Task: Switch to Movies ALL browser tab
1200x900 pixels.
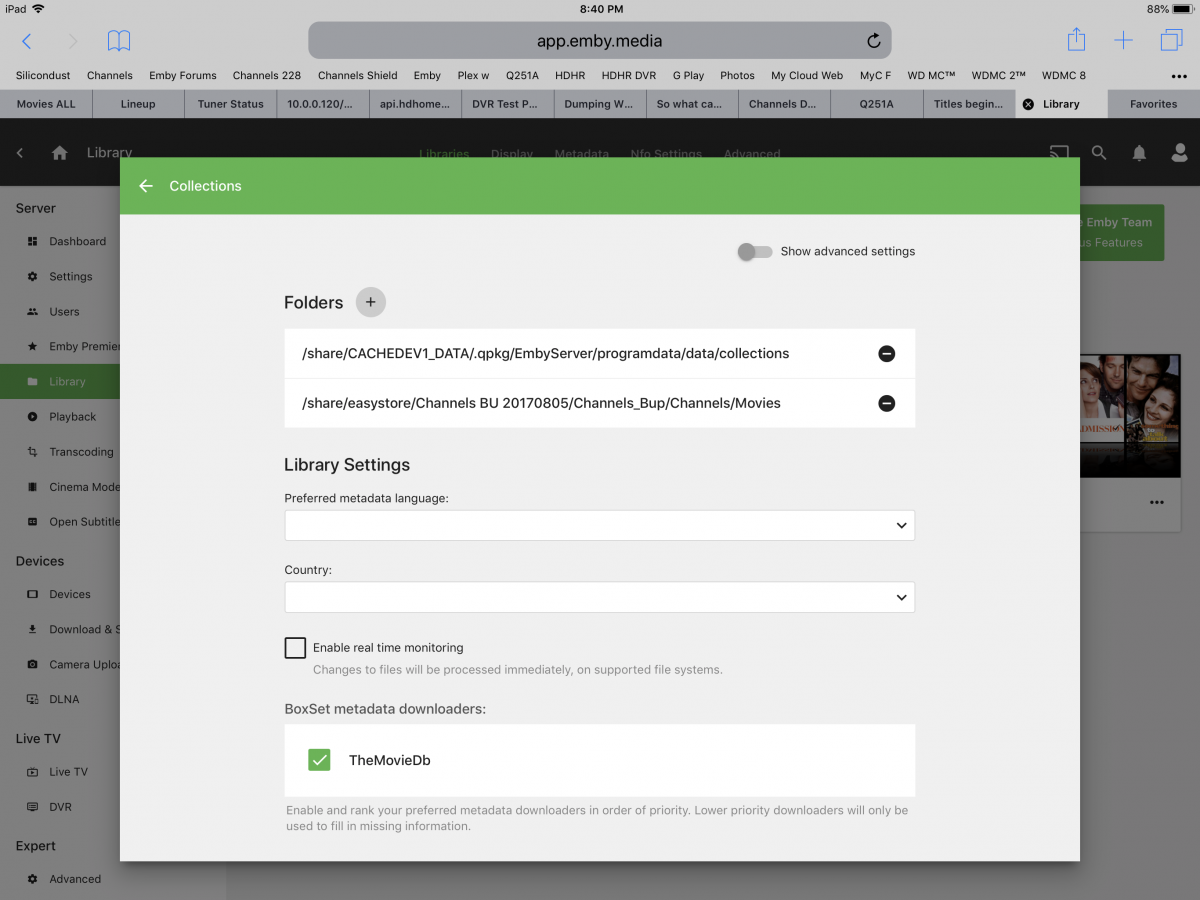Action: 46,104
